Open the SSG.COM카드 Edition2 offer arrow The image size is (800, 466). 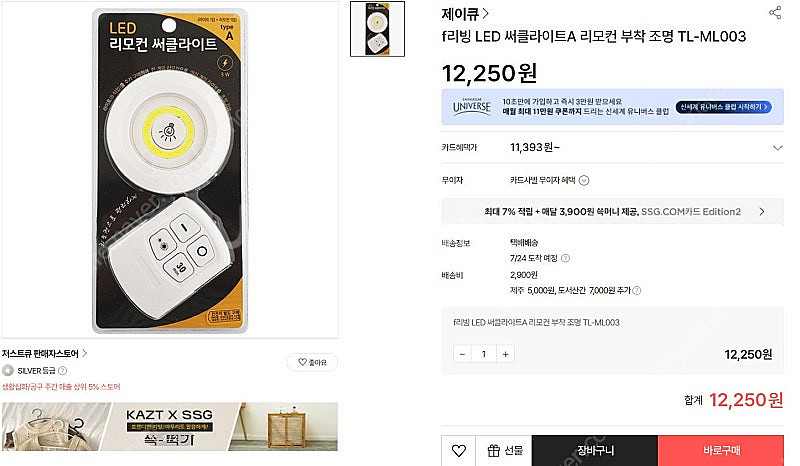coord(762,212)
